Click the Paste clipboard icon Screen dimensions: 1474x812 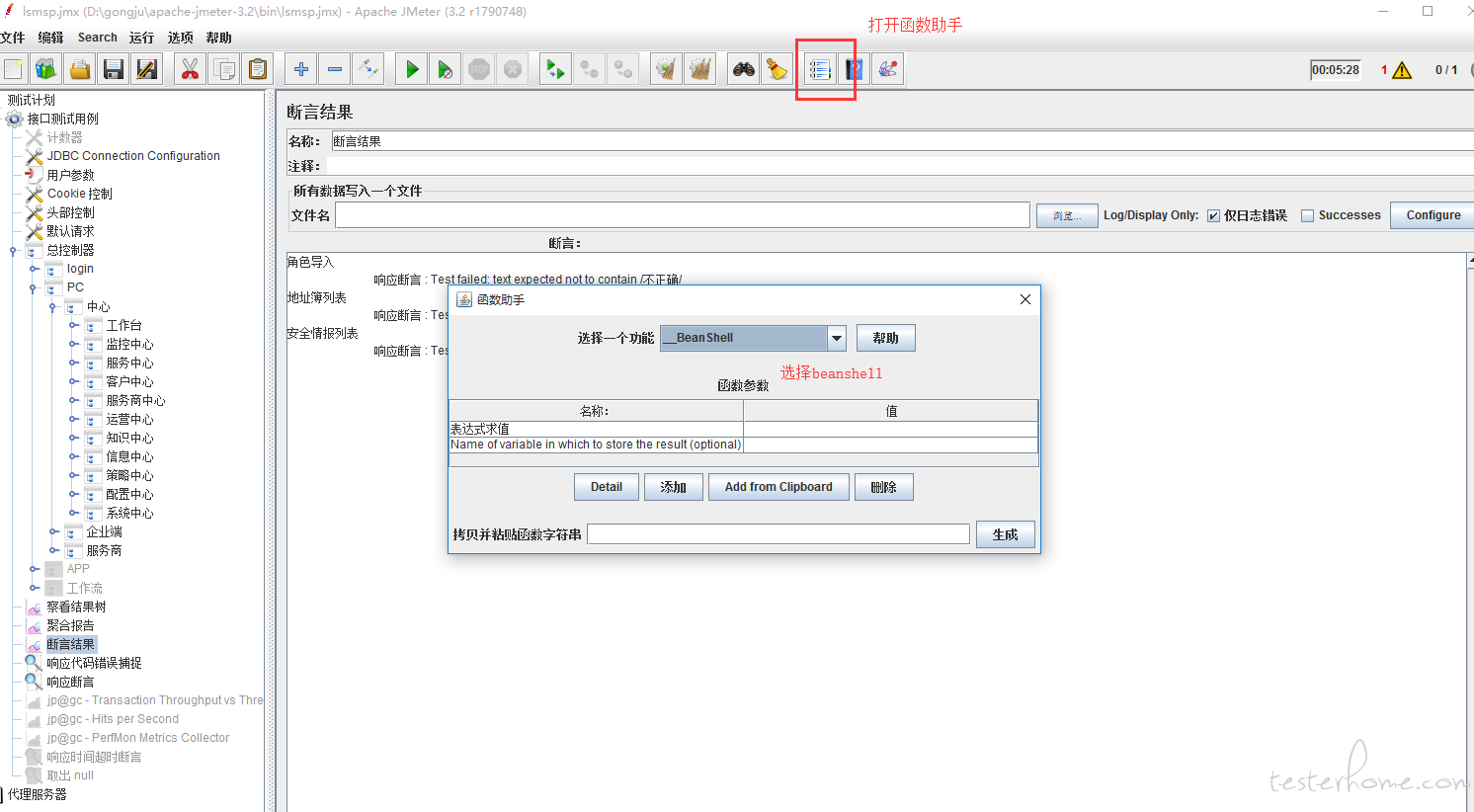tap(258, 69)
